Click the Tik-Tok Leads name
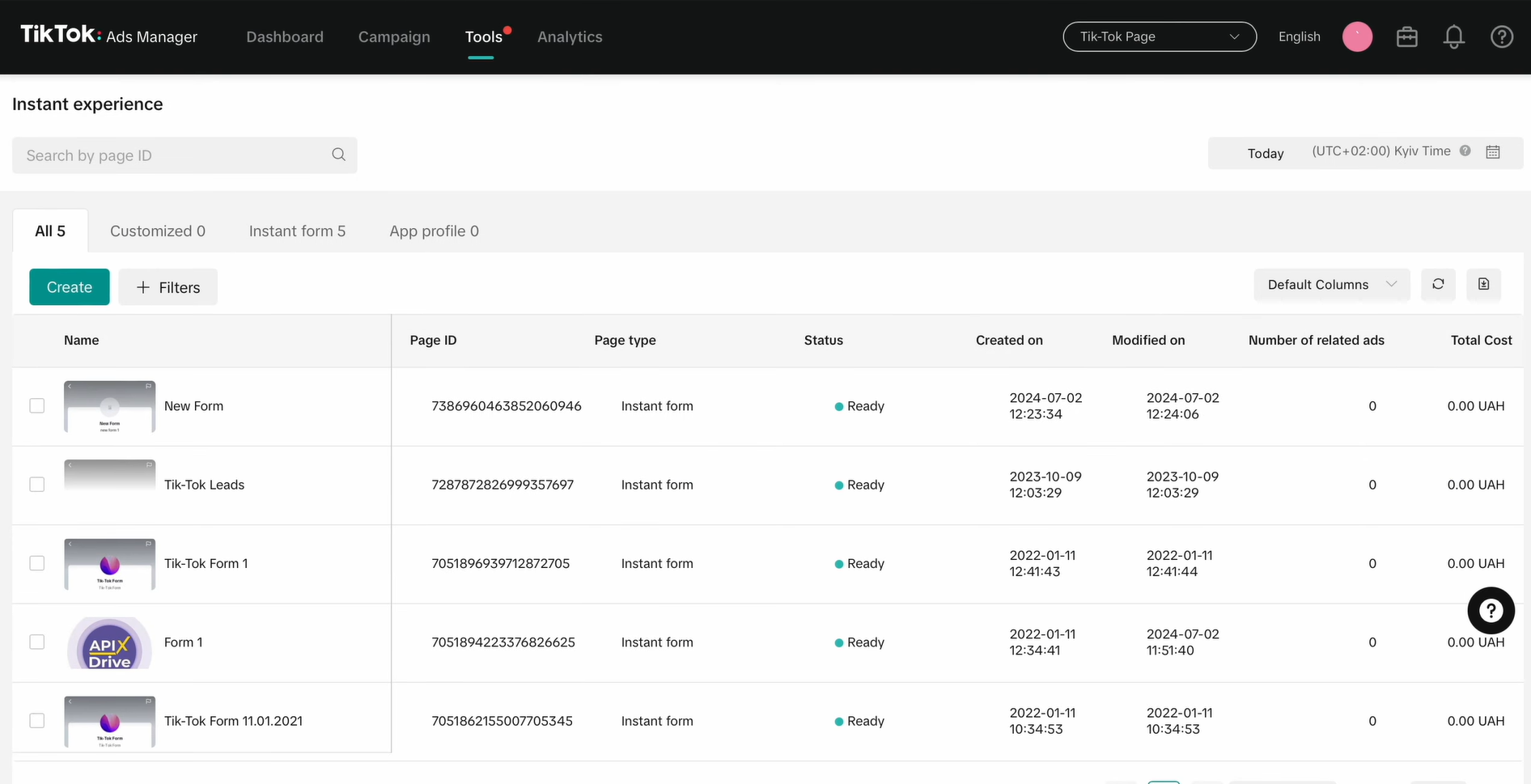This screenshot has width=1531, height=784. 204,484
